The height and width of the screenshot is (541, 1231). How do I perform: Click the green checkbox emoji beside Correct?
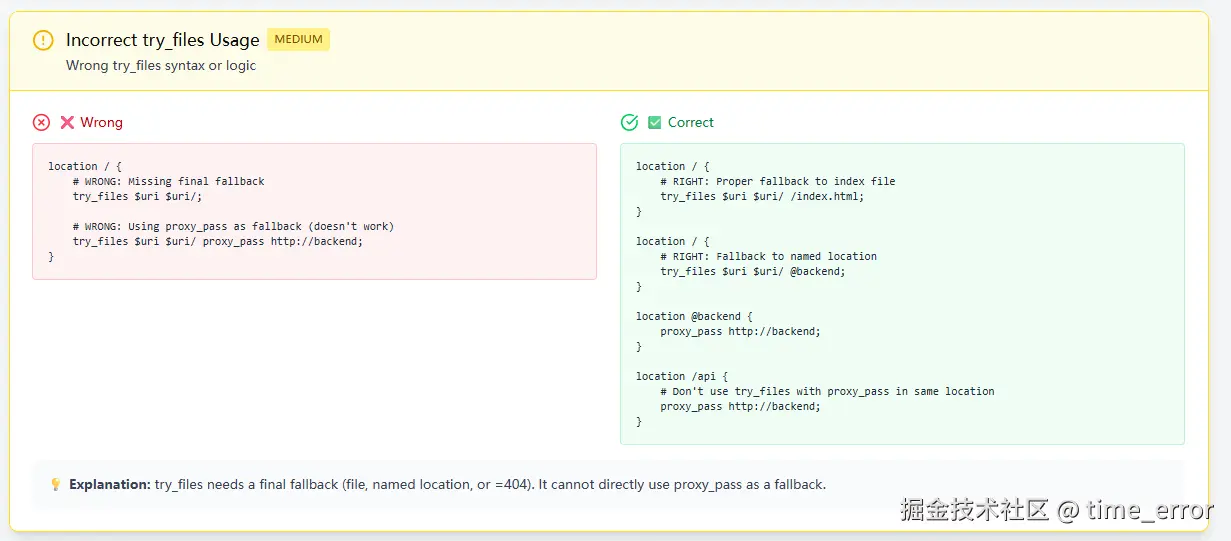(x=655, y=122)
